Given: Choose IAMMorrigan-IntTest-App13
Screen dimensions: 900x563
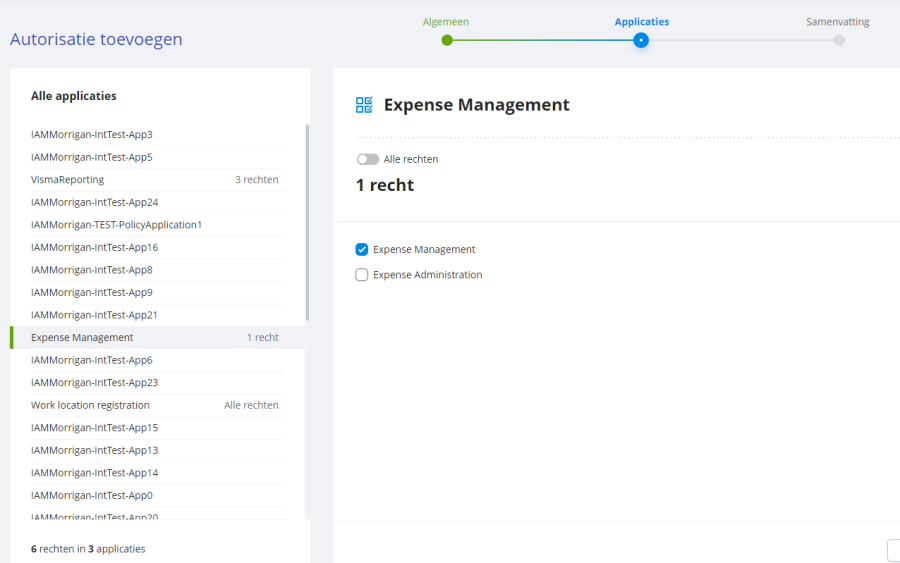Looking at the screenshot, I should pyautogui.click(x=156, y=450).
